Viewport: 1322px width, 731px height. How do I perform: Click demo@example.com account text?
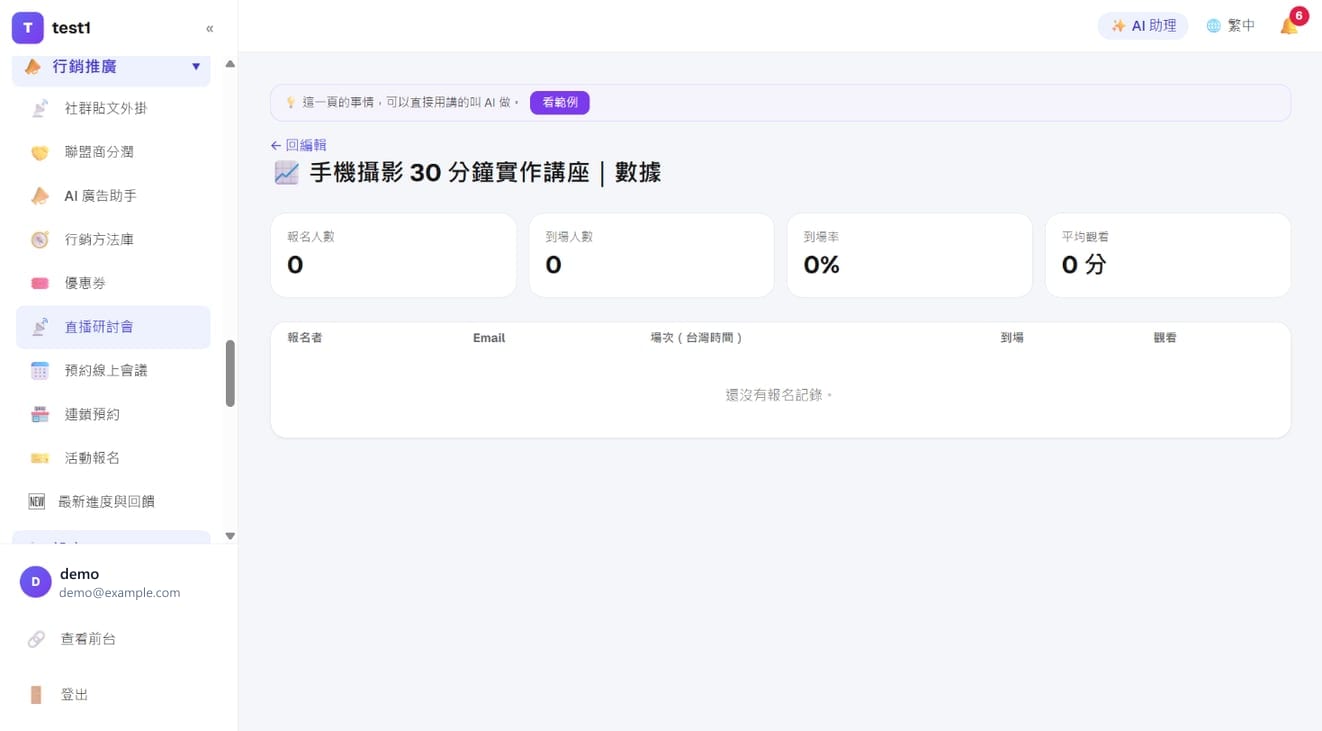click(120, 592)
